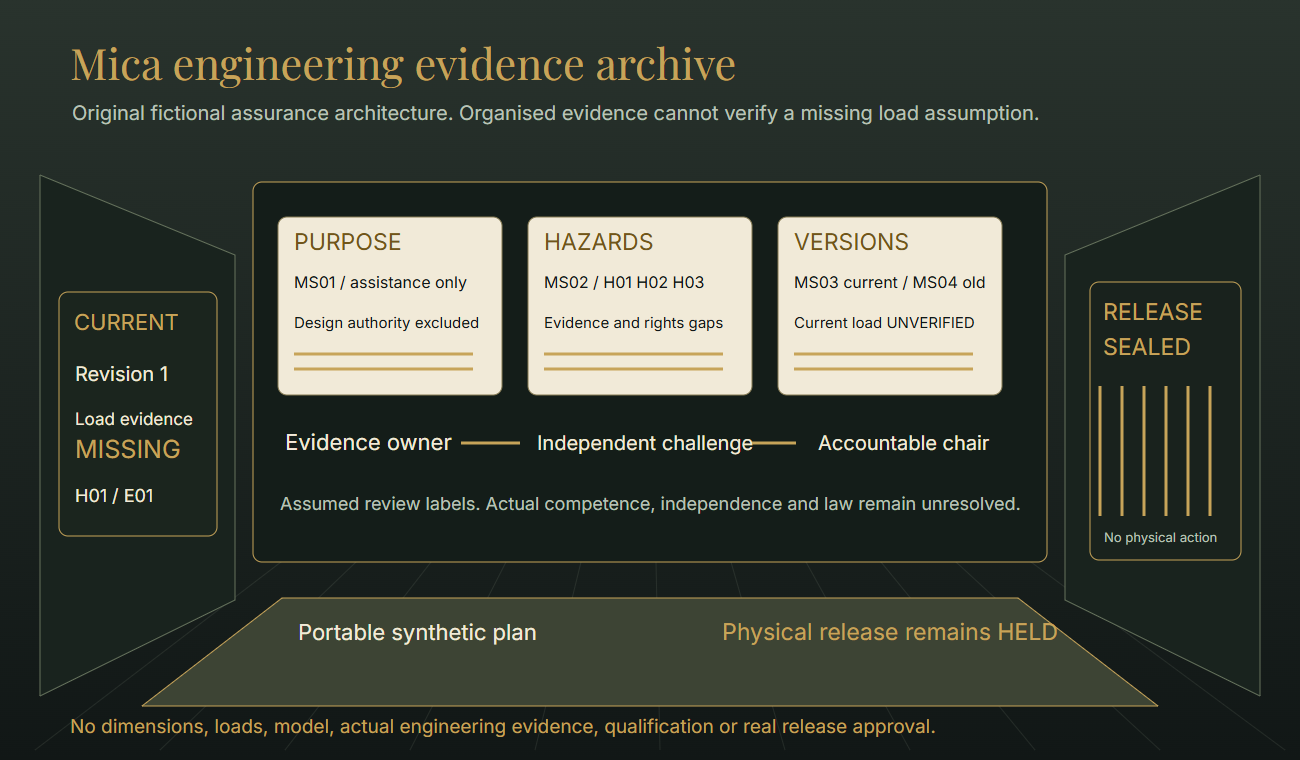Click the 'Assumed review labels' note
The image size is (1300, 760).
[x=650, y=504]
